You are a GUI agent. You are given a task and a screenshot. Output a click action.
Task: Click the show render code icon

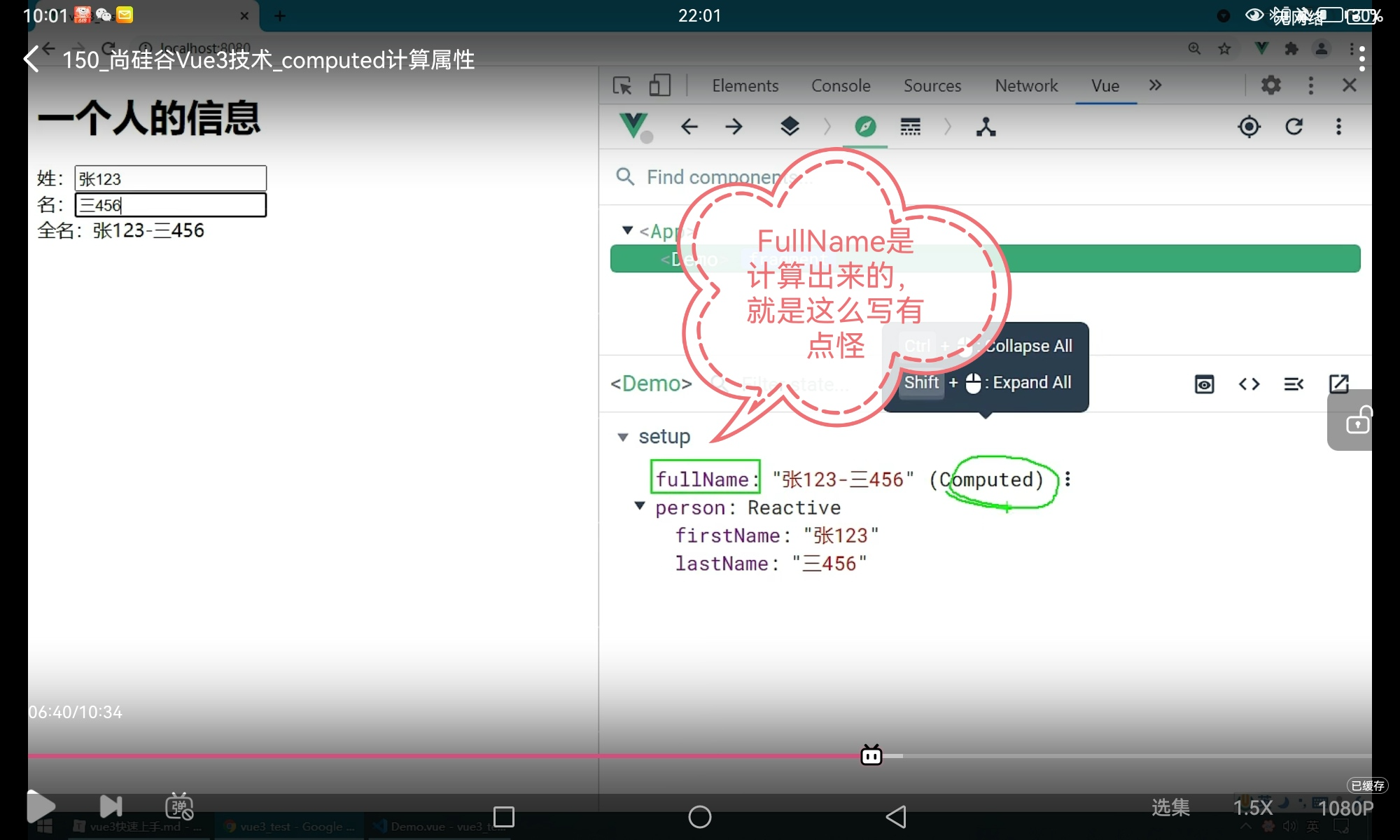point(1249,384)
